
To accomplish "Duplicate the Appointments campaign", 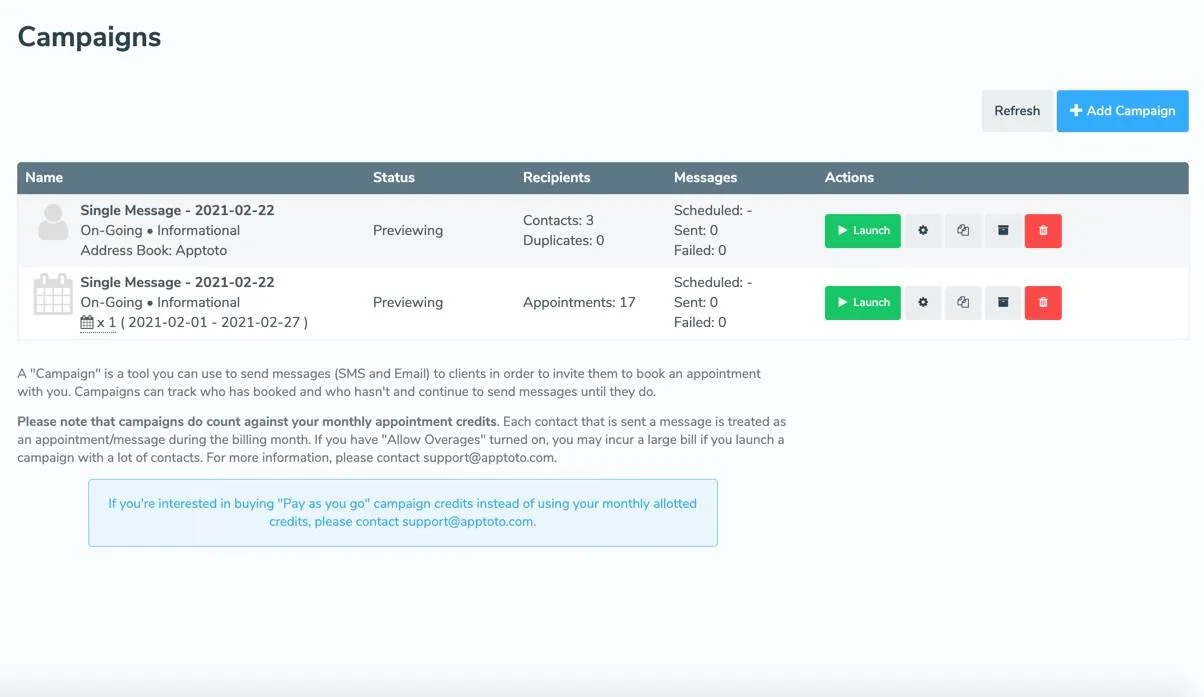I will (x=963, y=302).
